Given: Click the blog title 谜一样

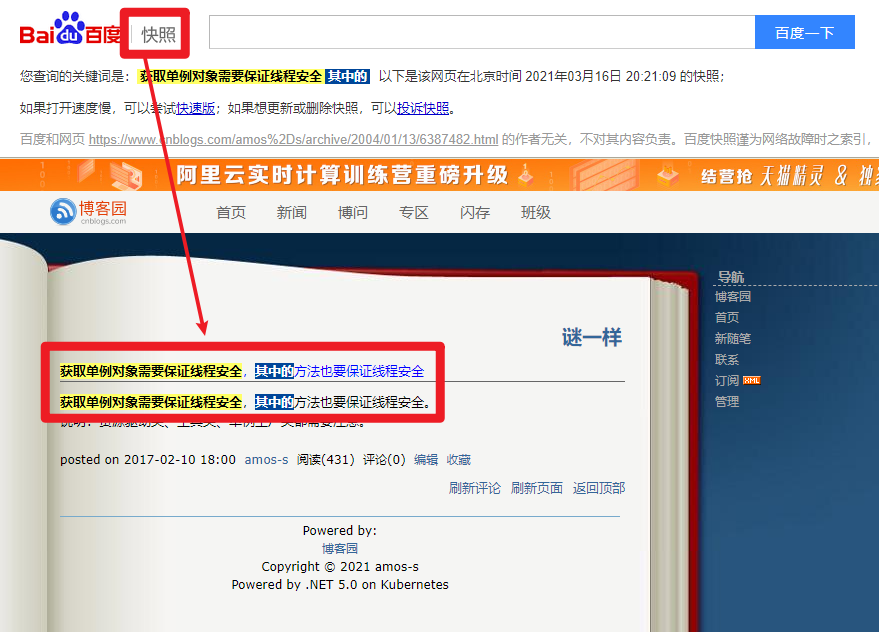Looking at the screenshot, I should coord(592,338).
